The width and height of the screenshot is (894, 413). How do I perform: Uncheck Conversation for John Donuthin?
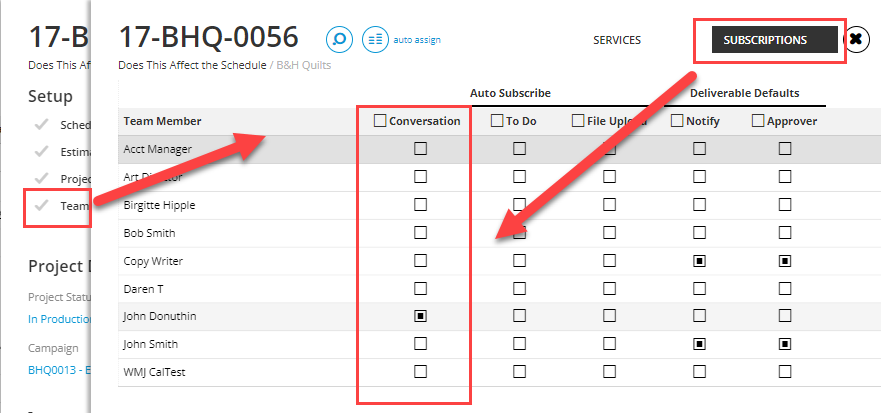pyautogui.click(x=420, y=315)
